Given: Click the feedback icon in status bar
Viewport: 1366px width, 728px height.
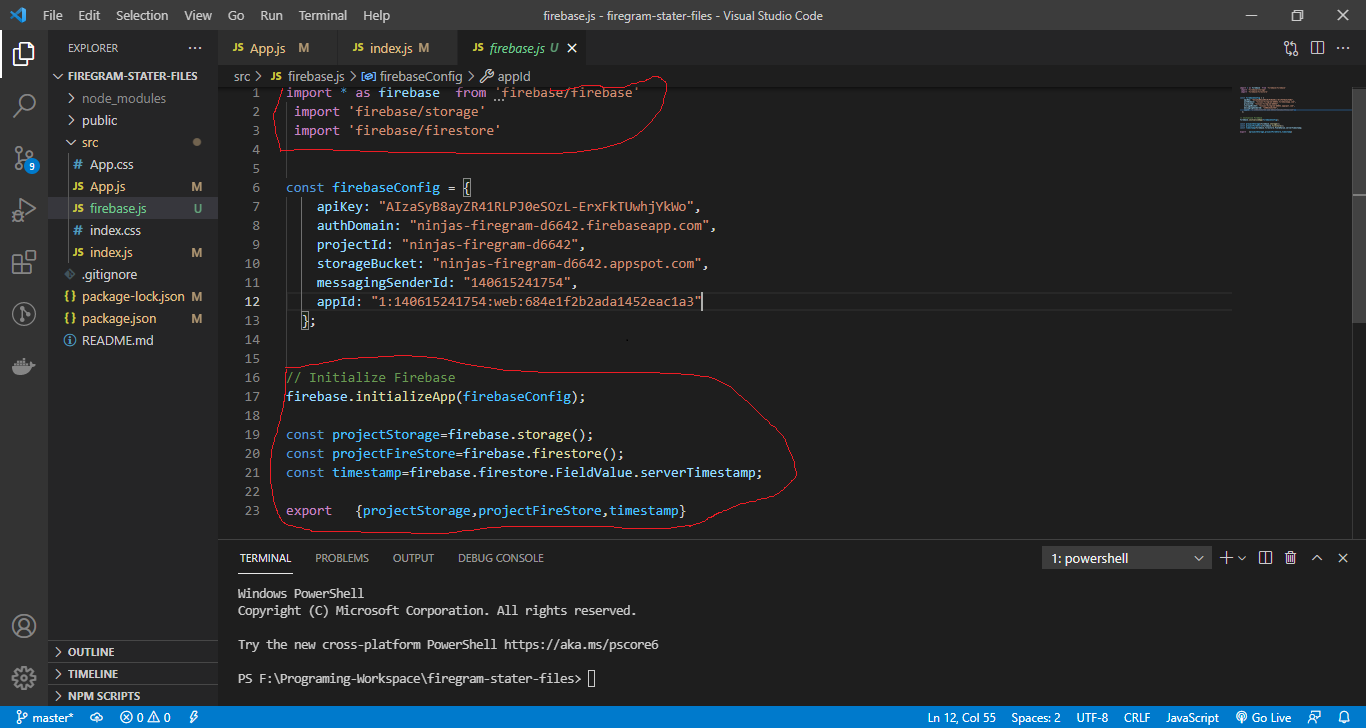Looking at the screenshot, I should click(x=1317, y=718).
